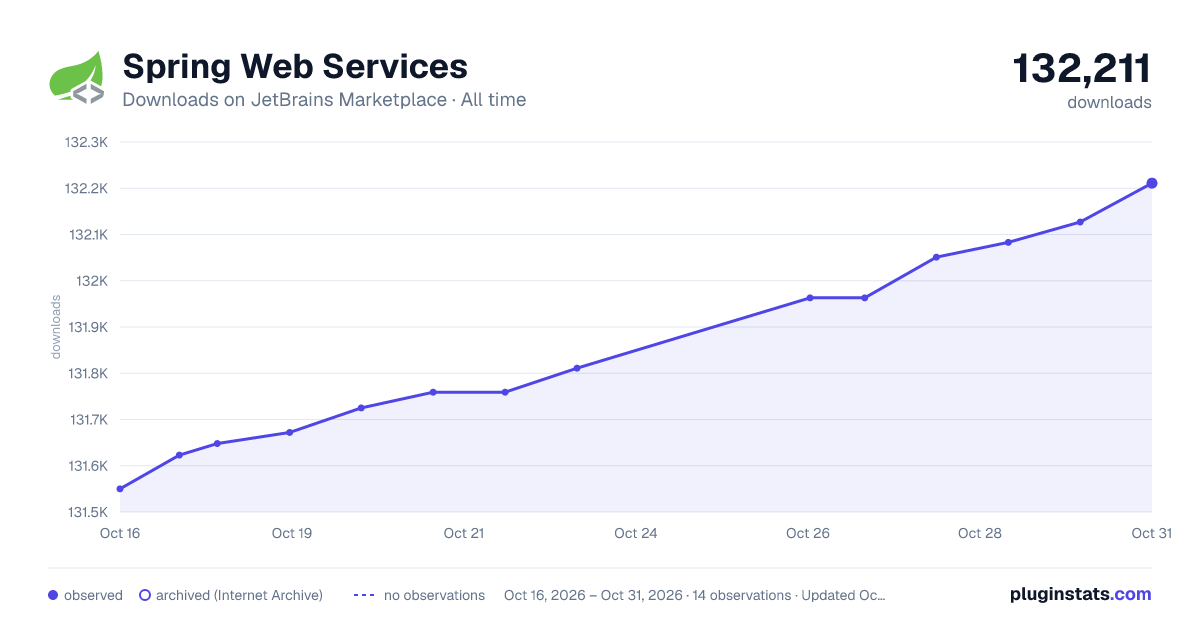Select the final Oct 31 data point
The height and width of the screenshot is (630, 1200).
(x=1152, y=183)
